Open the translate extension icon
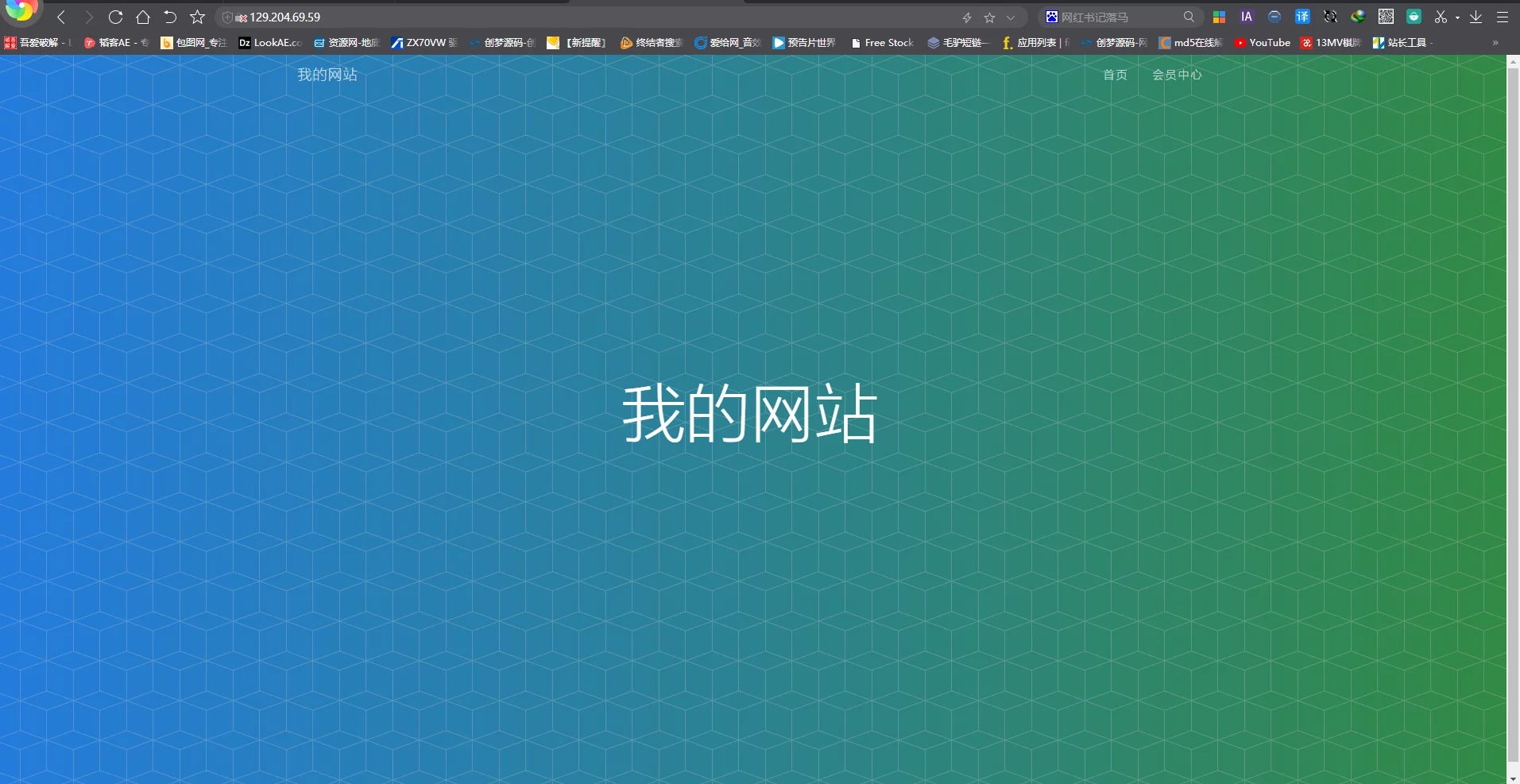 coord(1302,17)
